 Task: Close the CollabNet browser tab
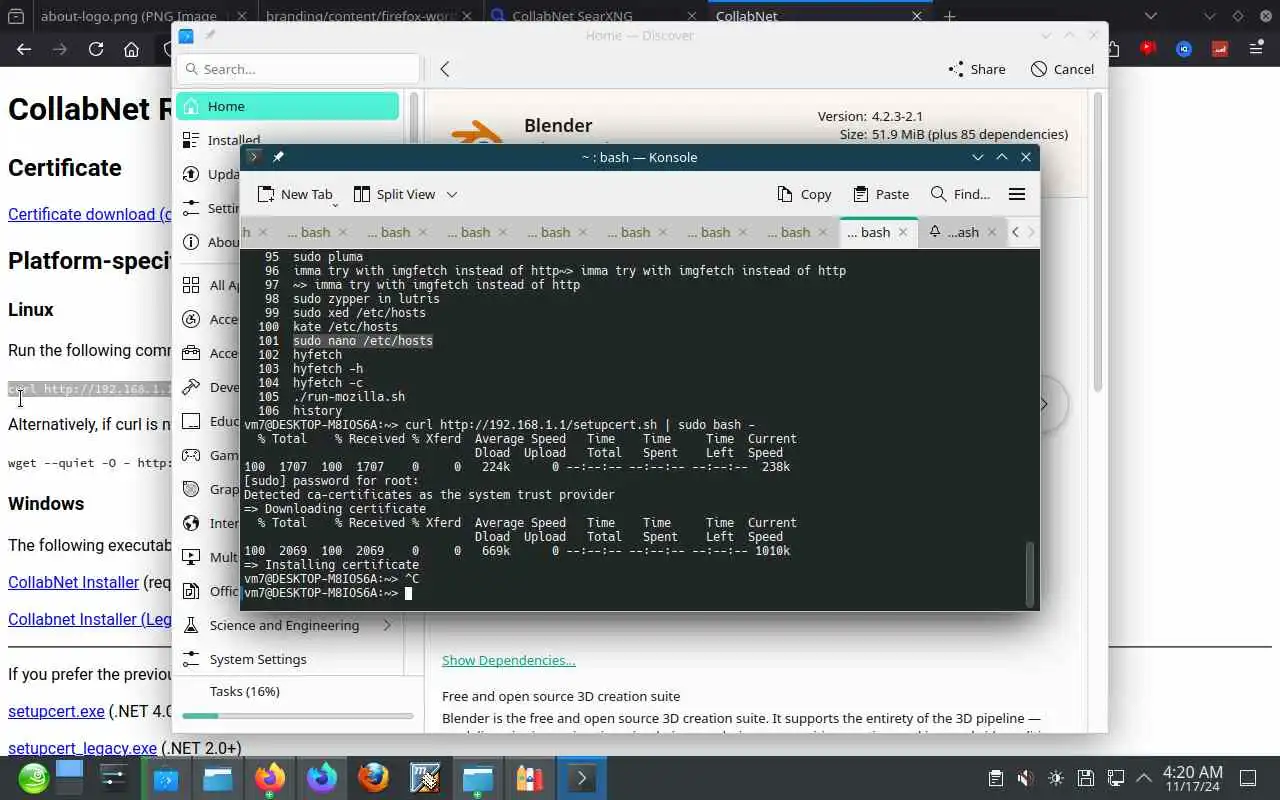pos(917,16)
